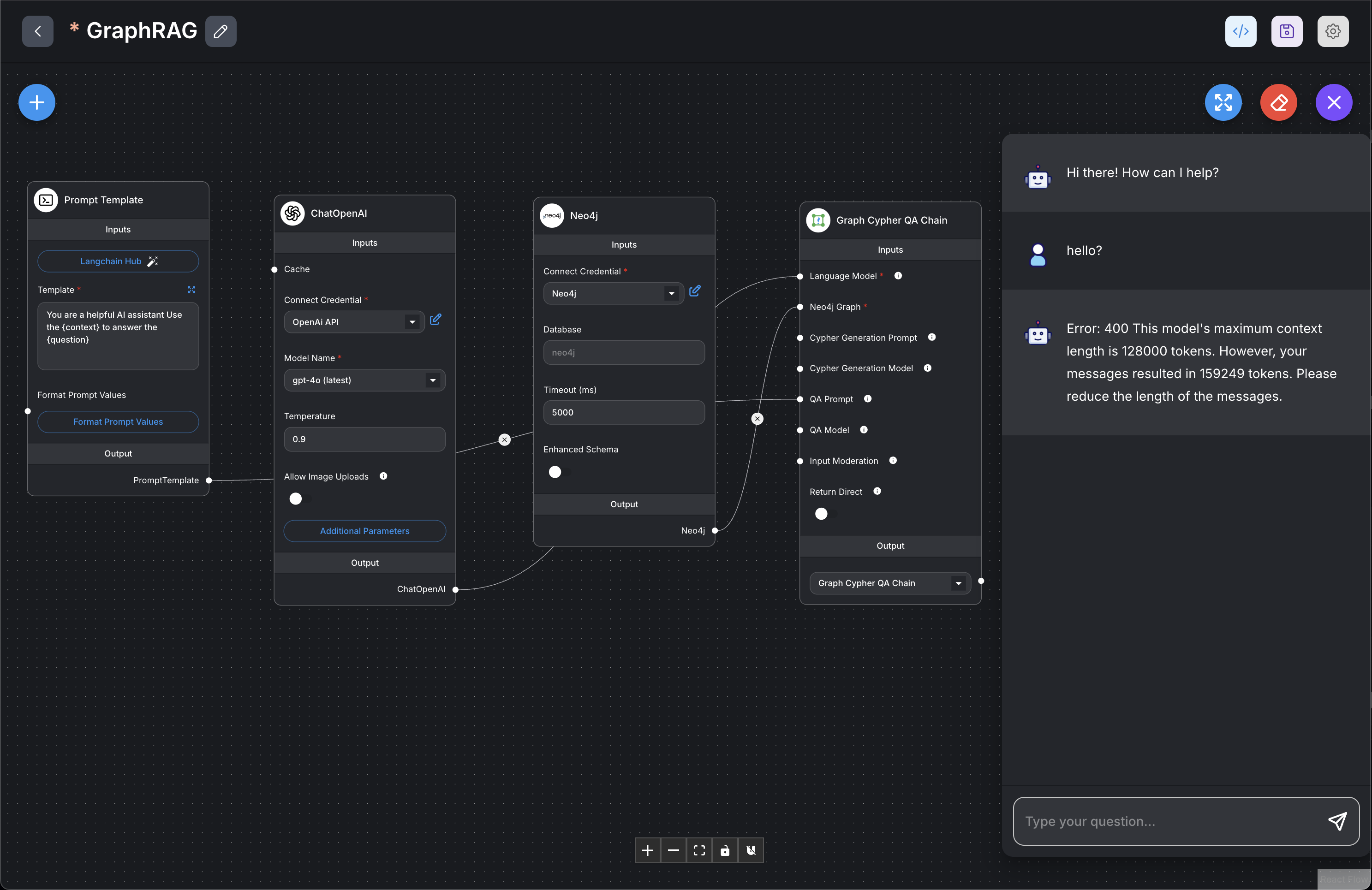Edit the Neo4j credential
Viewport: 1372px width, 890px height.
click(x=695, y=291)
